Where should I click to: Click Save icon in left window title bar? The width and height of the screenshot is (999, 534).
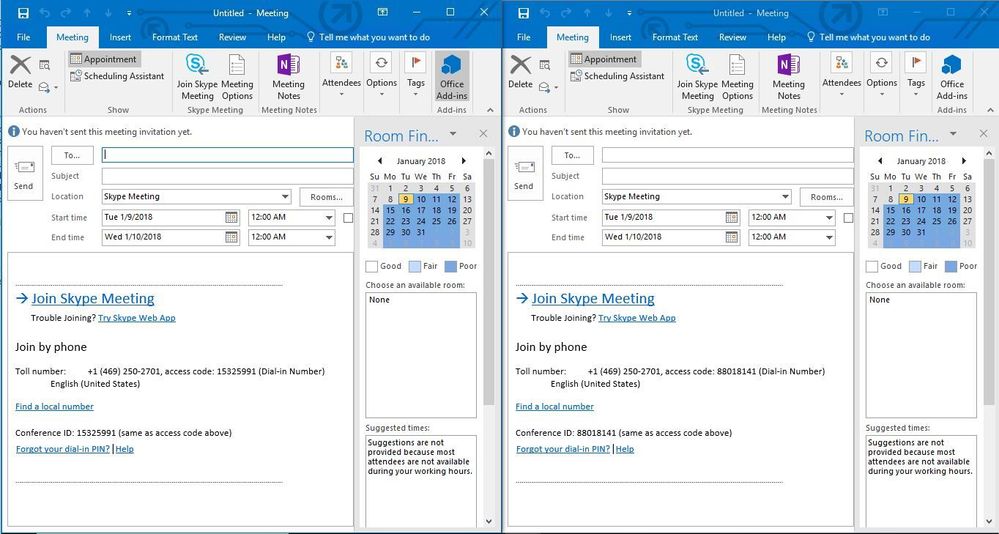pos(23,13)
